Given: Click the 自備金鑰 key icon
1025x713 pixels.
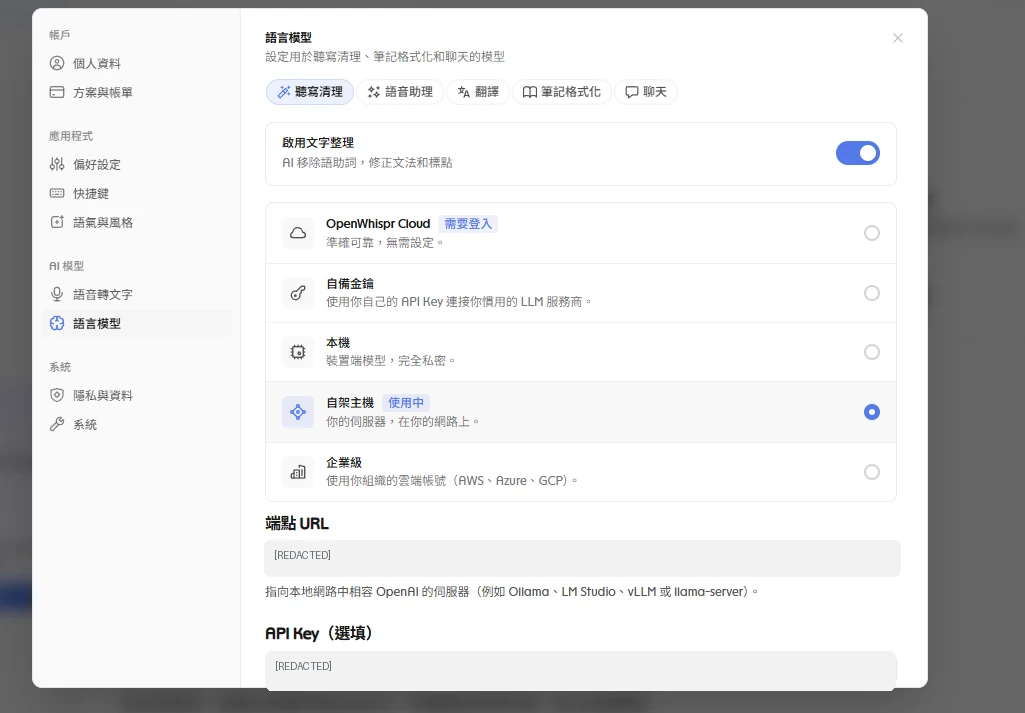Looking at the screenshot, I should click(x=298, y=293).
